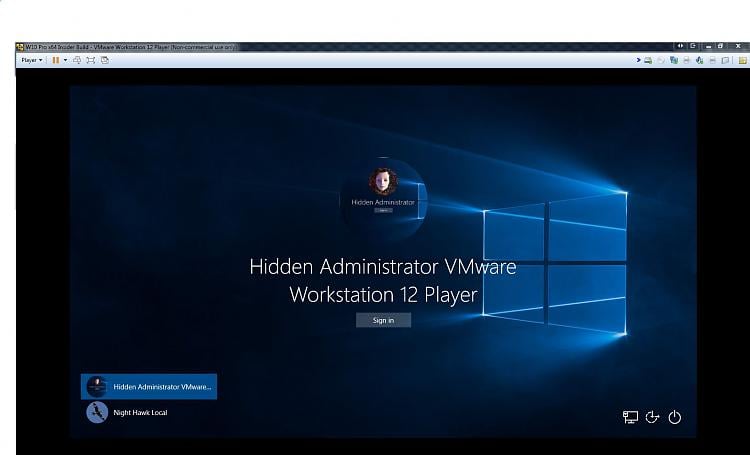750x455 pixels.
Task: Click the network adapter device icon
Action: (x=674, y=60)
